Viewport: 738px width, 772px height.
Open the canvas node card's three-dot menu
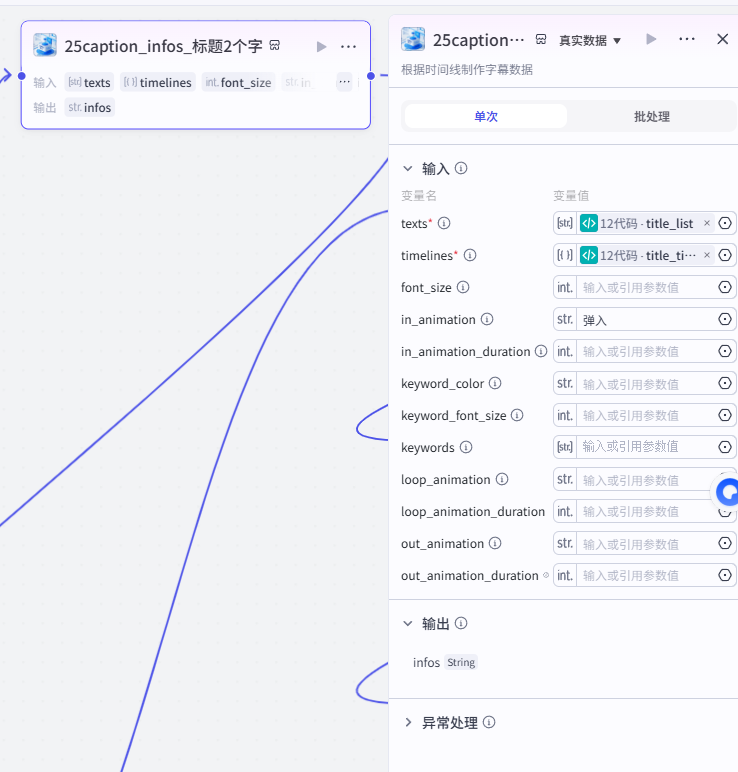(x=348, y=47)
